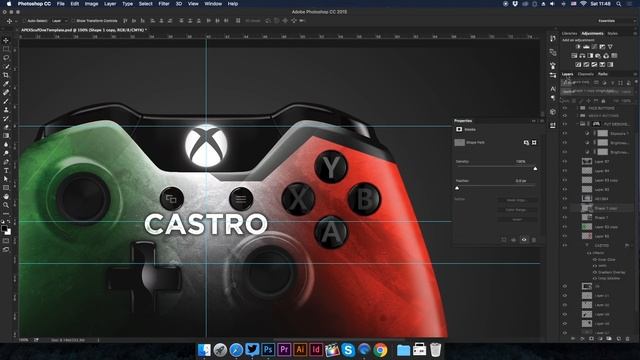Open Twitter in the Dock
This screenshot has height=360, width=640.
point(252,350)
